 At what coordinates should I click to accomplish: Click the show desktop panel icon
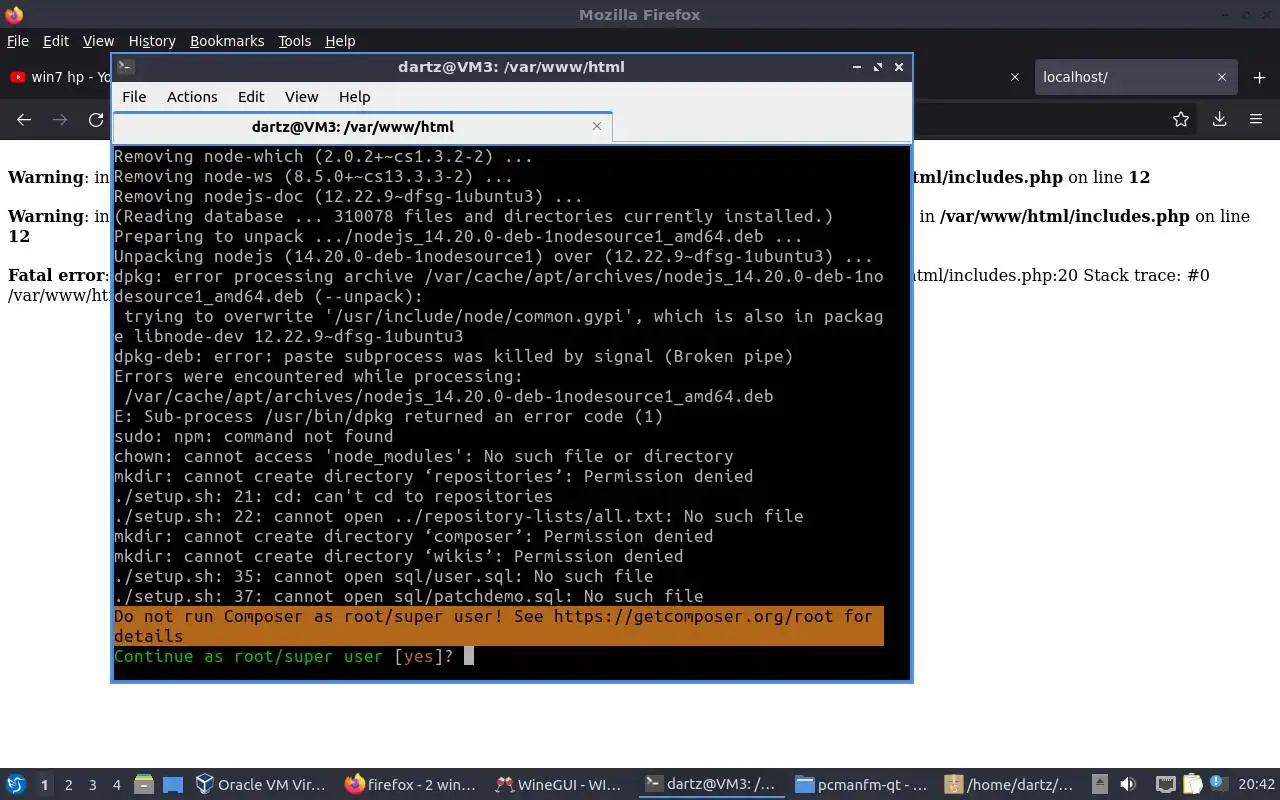click(x=173, y=785)
